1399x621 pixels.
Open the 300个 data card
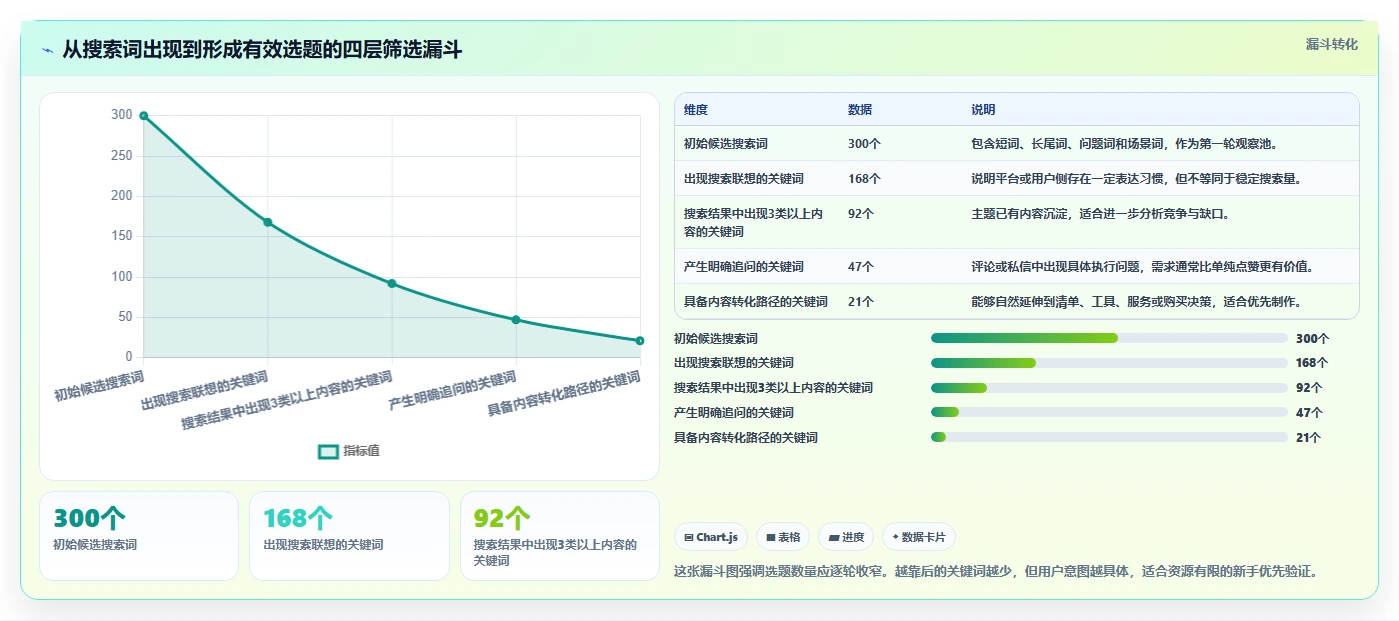click(x=139, y=535)
